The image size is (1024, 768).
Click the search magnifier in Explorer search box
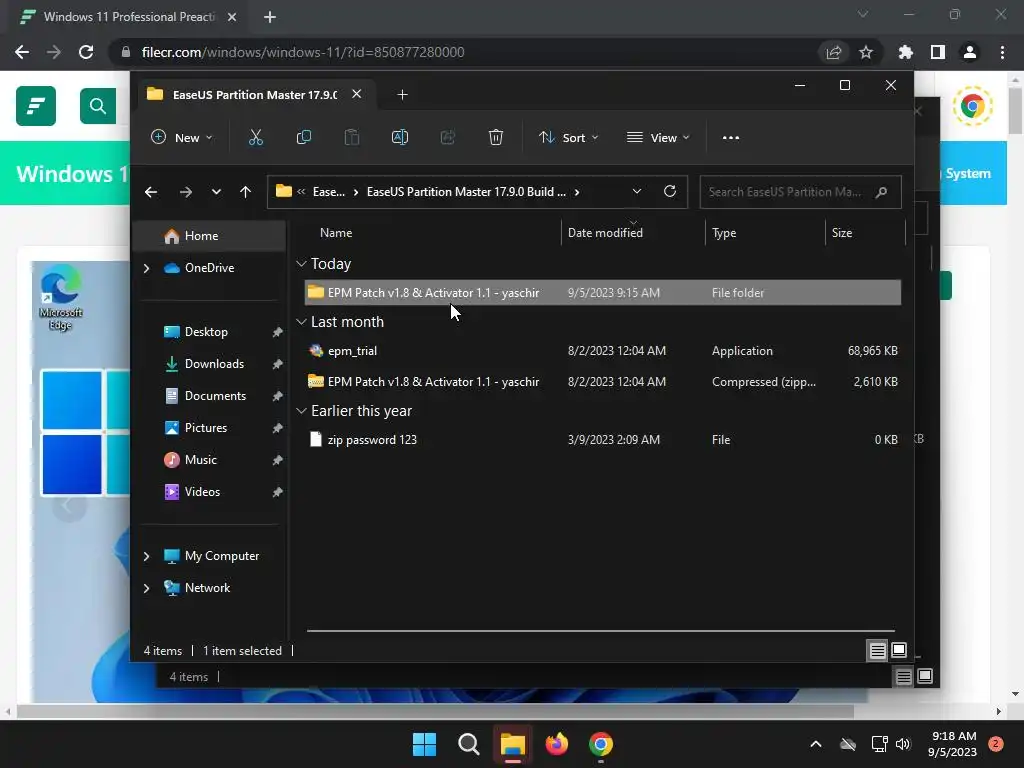882,192
